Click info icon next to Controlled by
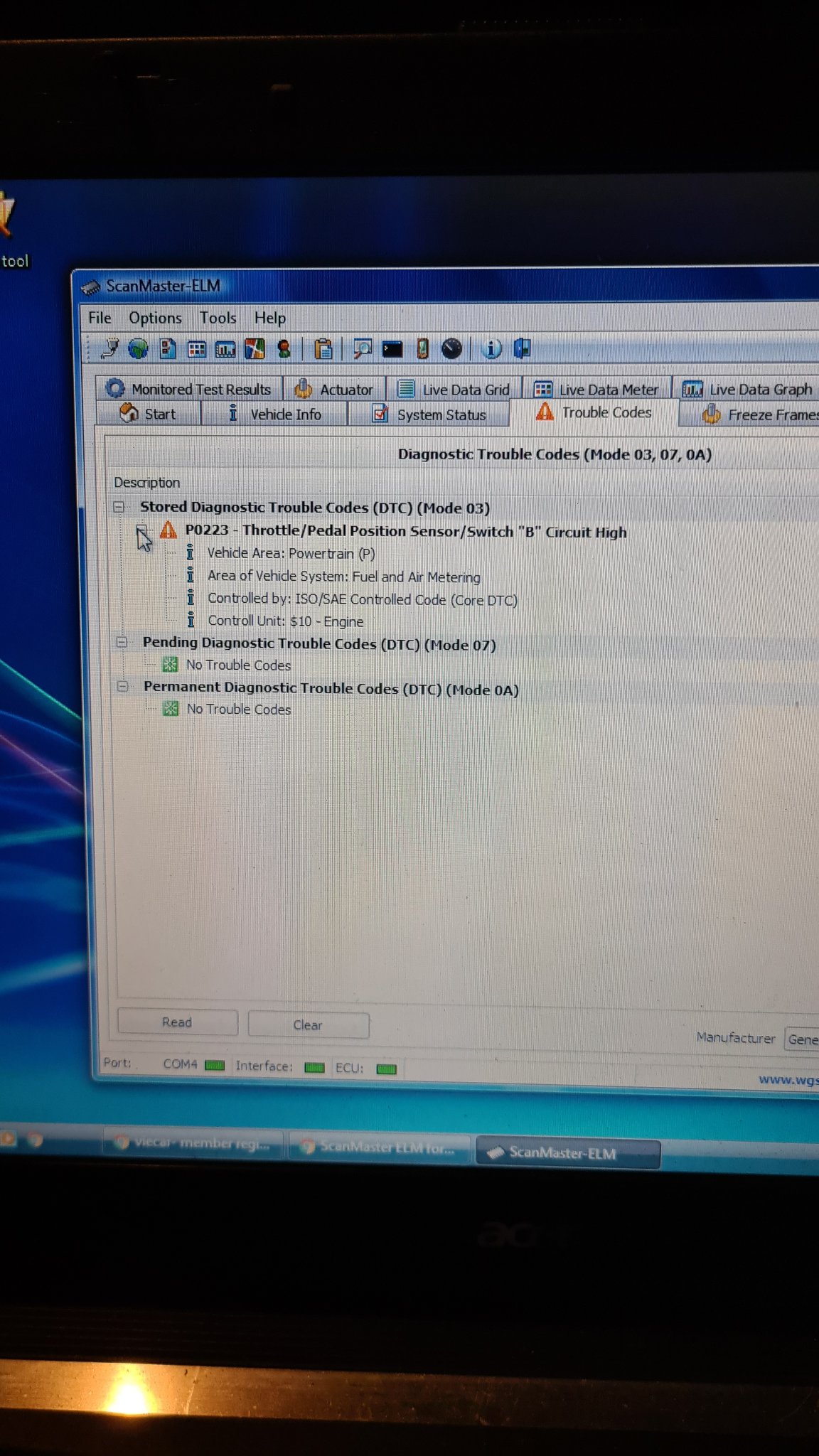Image resolution: width=819 pixels, height=1456 pixels. [x=191, y=597]
